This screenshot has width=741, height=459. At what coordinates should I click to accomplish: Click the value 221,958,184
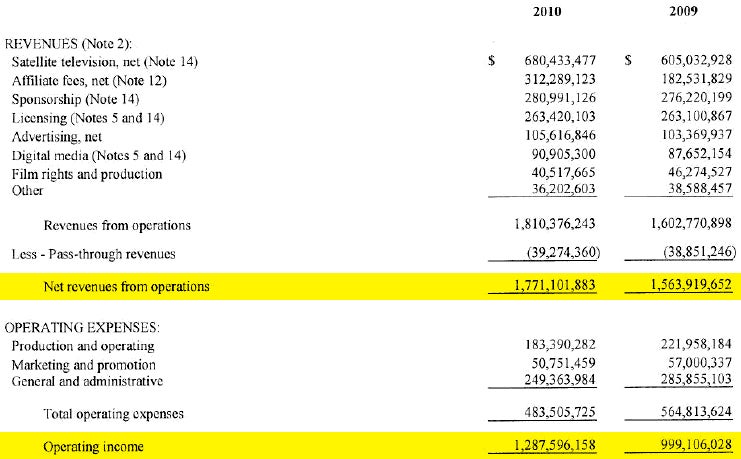696,344
